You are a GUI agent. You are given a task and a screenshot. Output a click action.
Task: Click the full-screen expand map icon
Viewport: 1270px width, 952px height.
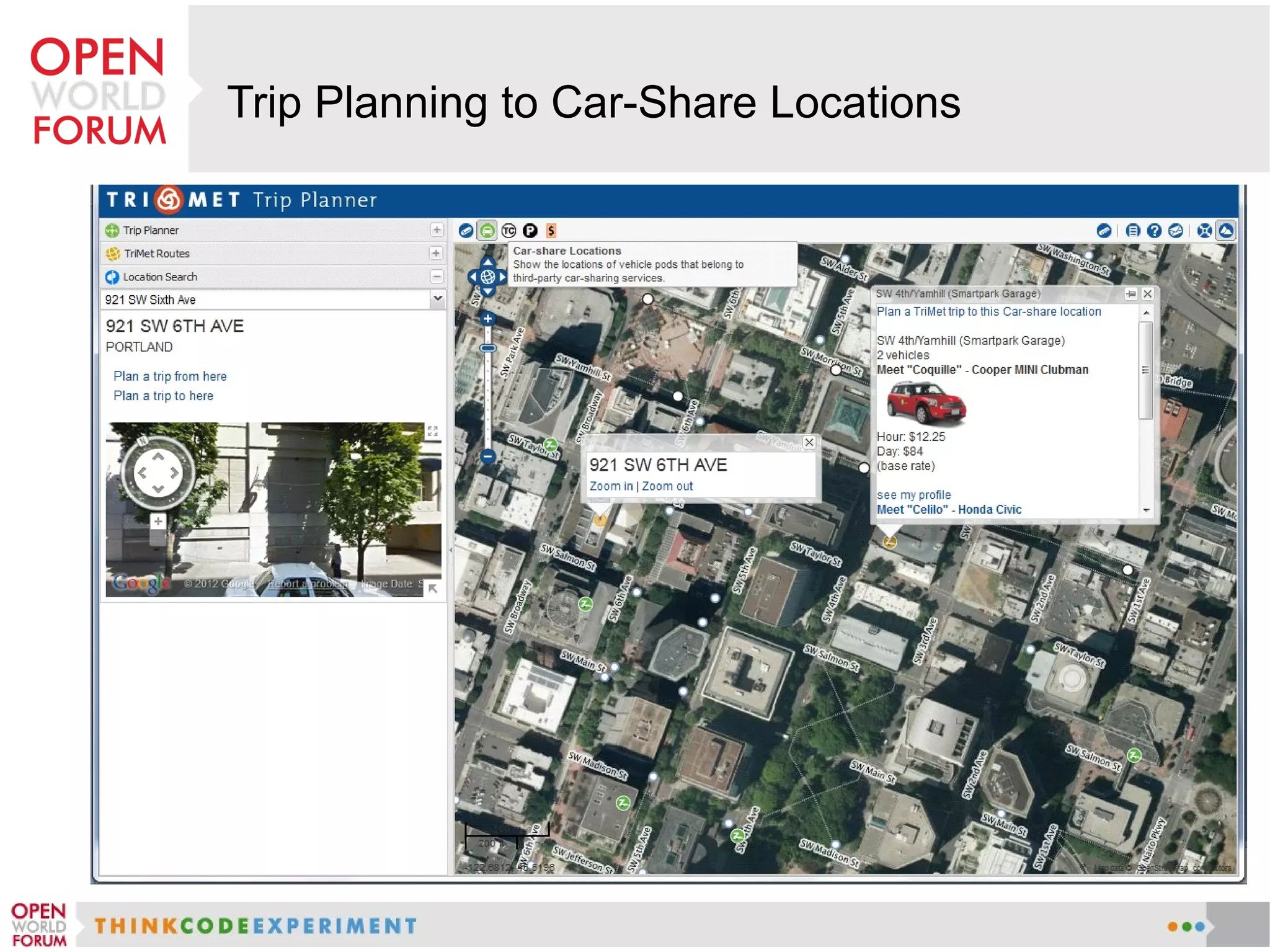pyautogui.click(x=1204, y=231)
